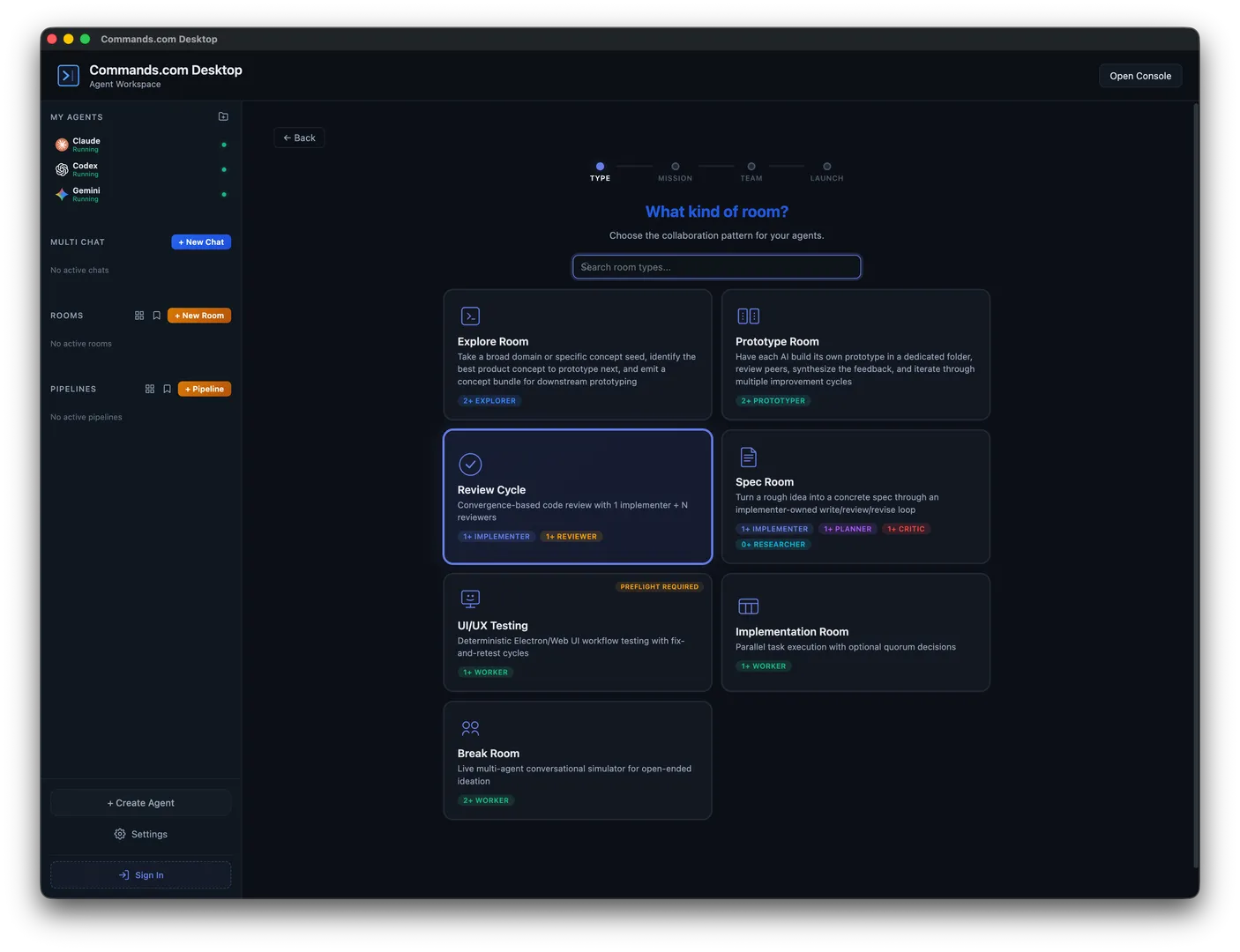The width and height of the screenshot is (1240, 952).
Task: Click the My Agents folder icon
Action: (x=223, y=116)
